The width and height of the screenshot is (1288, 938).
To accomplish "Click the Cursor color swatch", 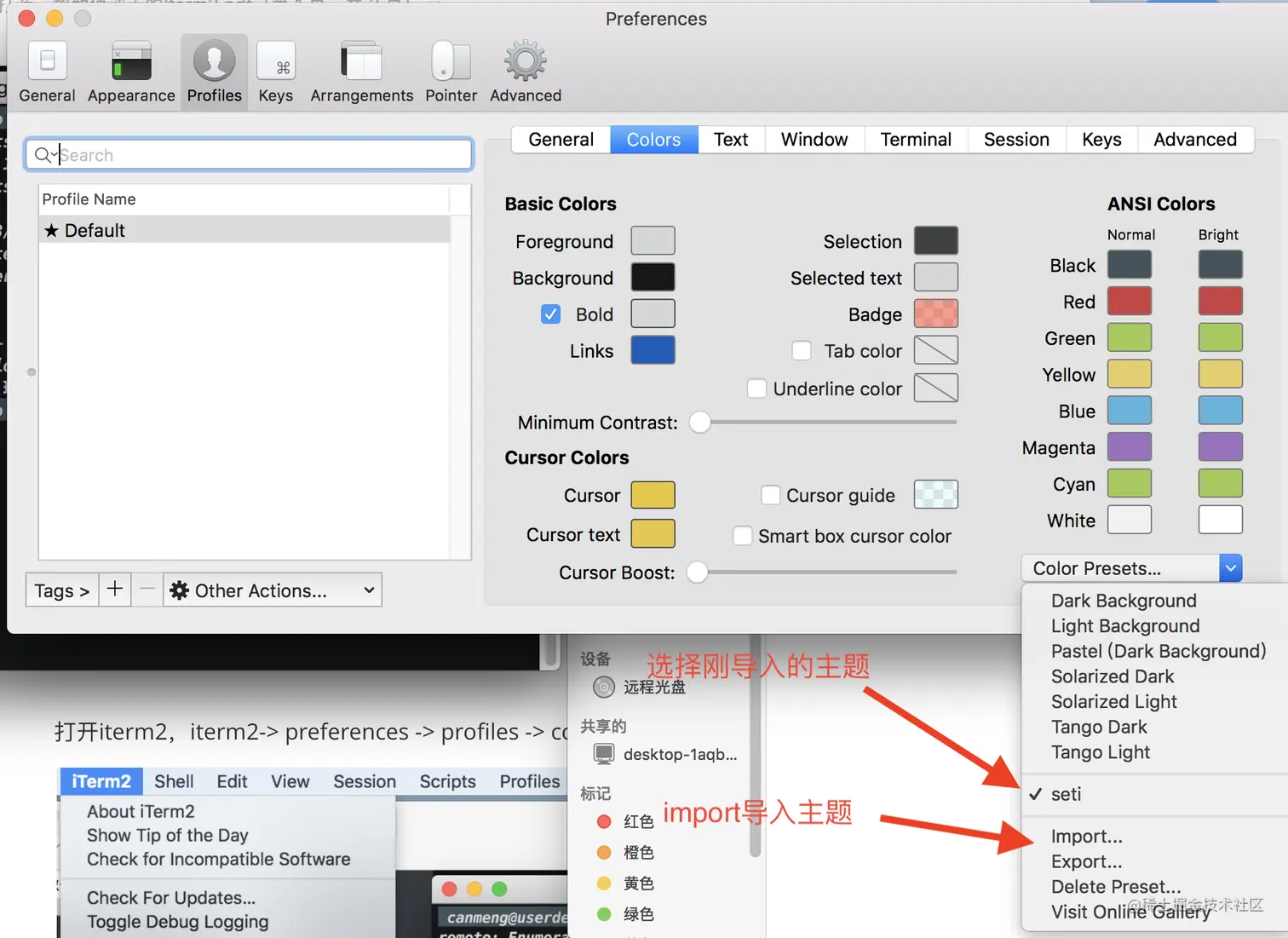I will pyautogui.click(x=653, y=495).
